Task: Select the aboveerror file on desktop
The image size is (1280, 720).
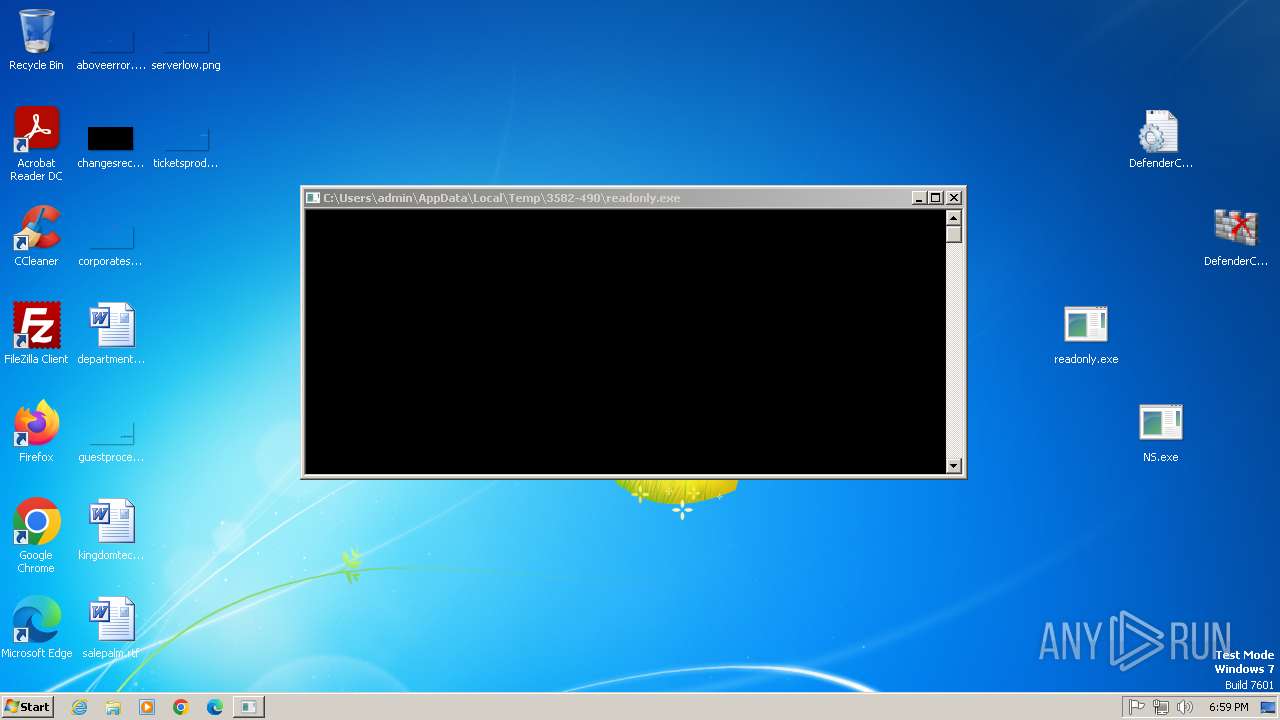Action: click(x=111, y=48)
